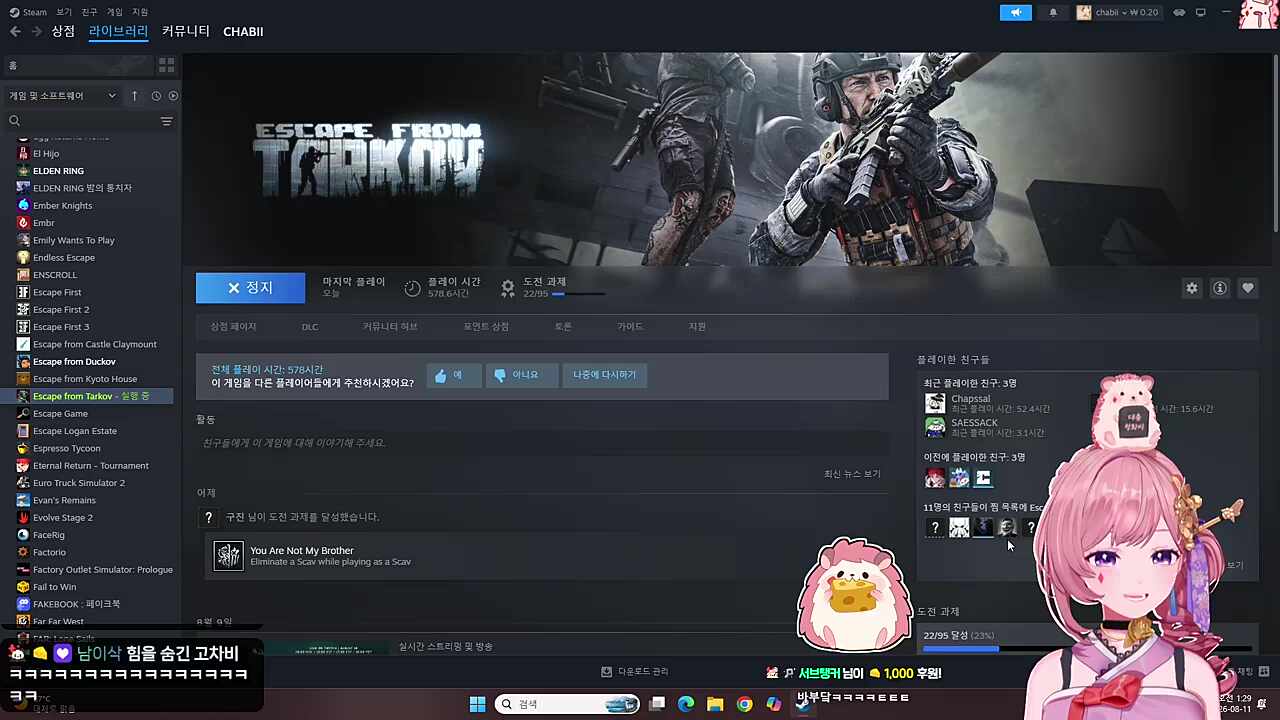Open the advanced filter lines icon
The width and height of the screenshot is (1280, 720).
[166, 121]
